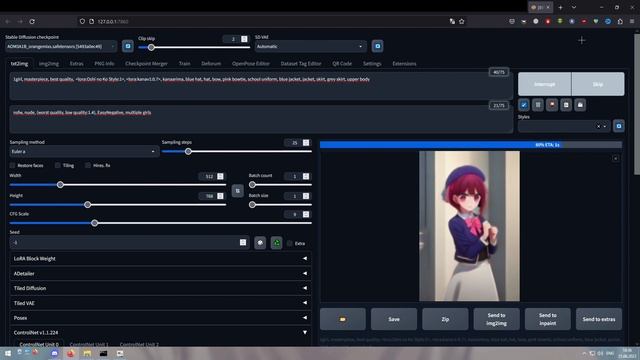The image size is (640, 360).
Task: Swap width and height values
Action: pos(238,191)
